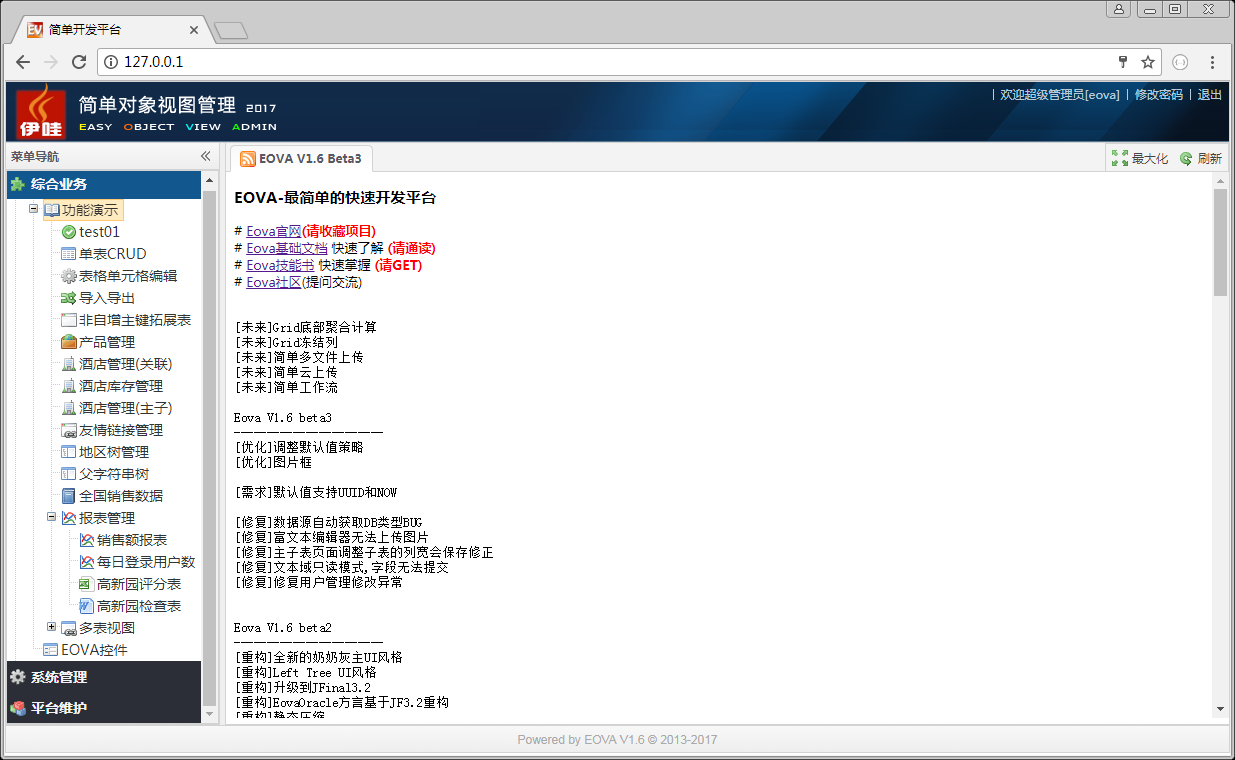Click the 销售额报表 chart icon
1235x760 pixels.
87,540
